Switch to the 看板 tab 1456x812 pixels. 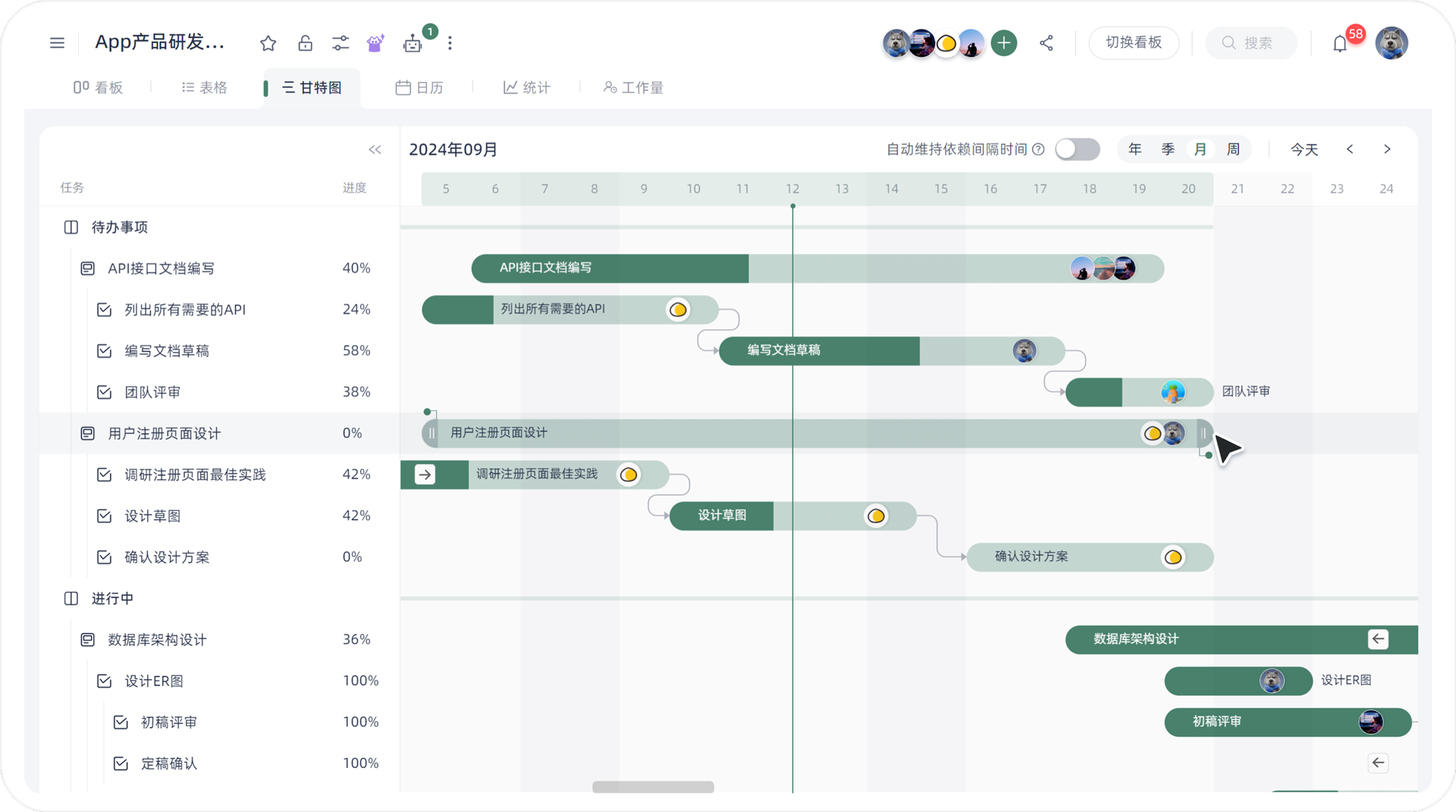[99, 87]
